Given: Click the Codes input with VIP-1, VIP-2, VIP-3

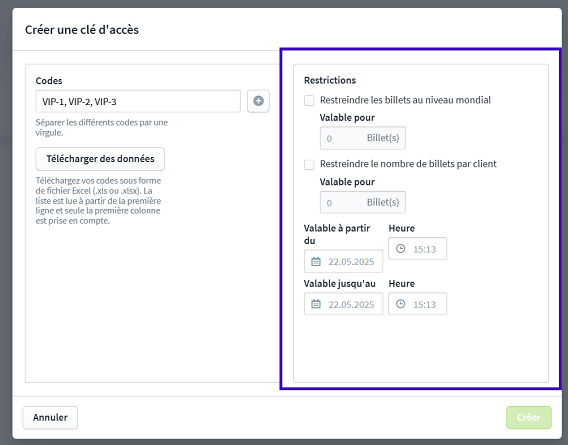Looking at the screenshot, I should coord(138,101).
